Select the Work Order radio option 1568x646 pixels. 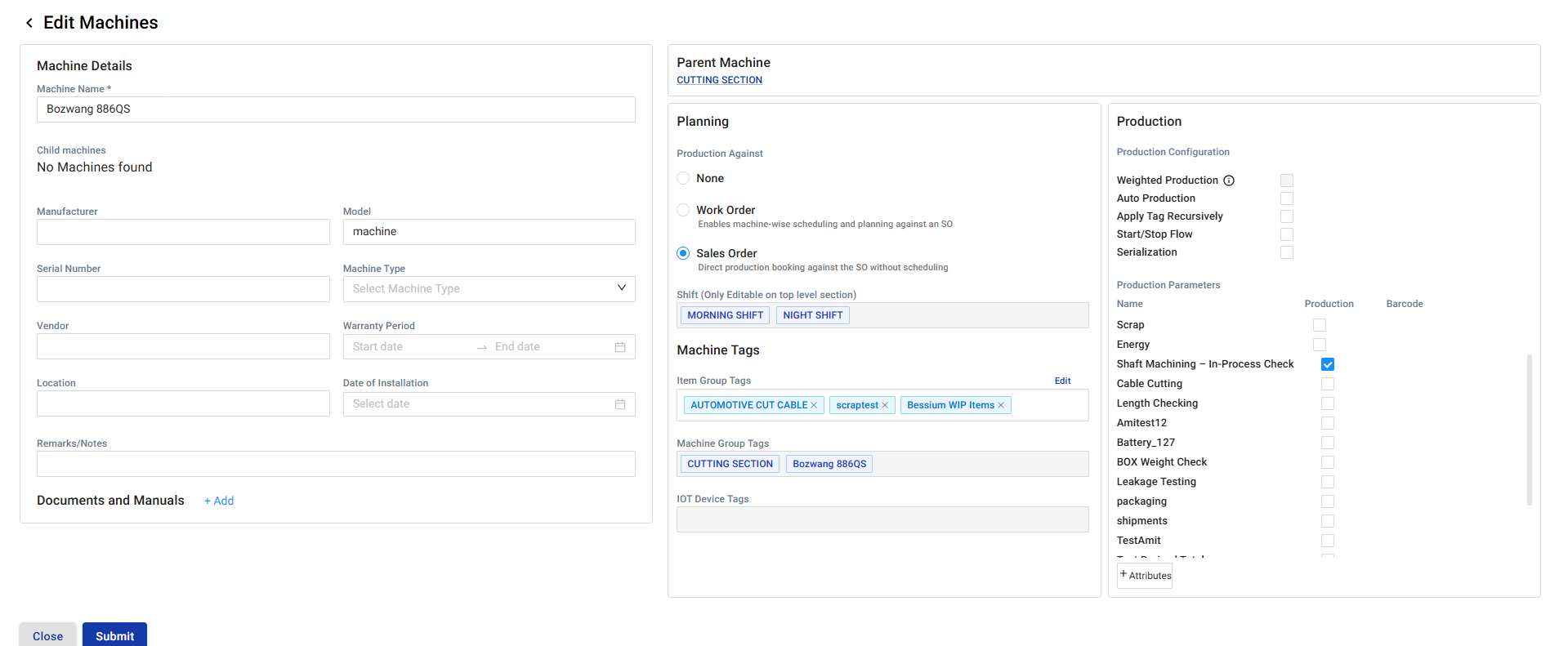click(683, 210)
